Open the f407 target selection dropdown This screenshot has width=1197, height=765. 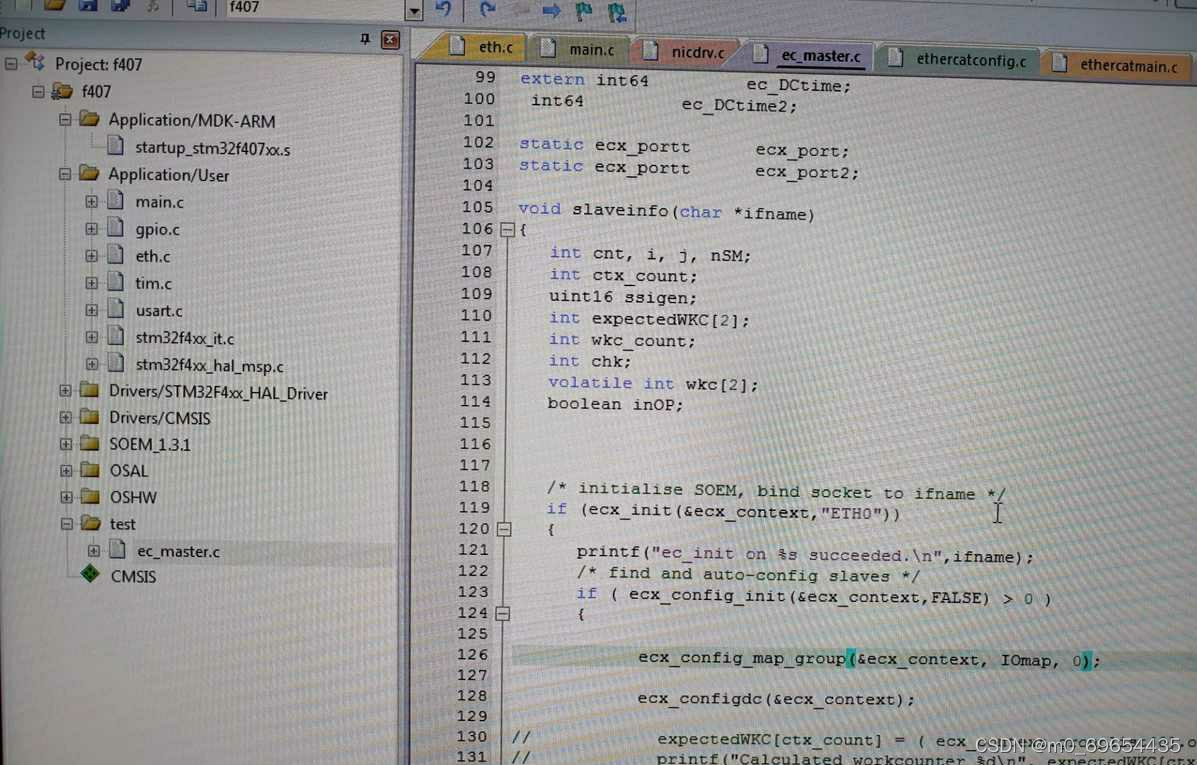coord(412,9)
